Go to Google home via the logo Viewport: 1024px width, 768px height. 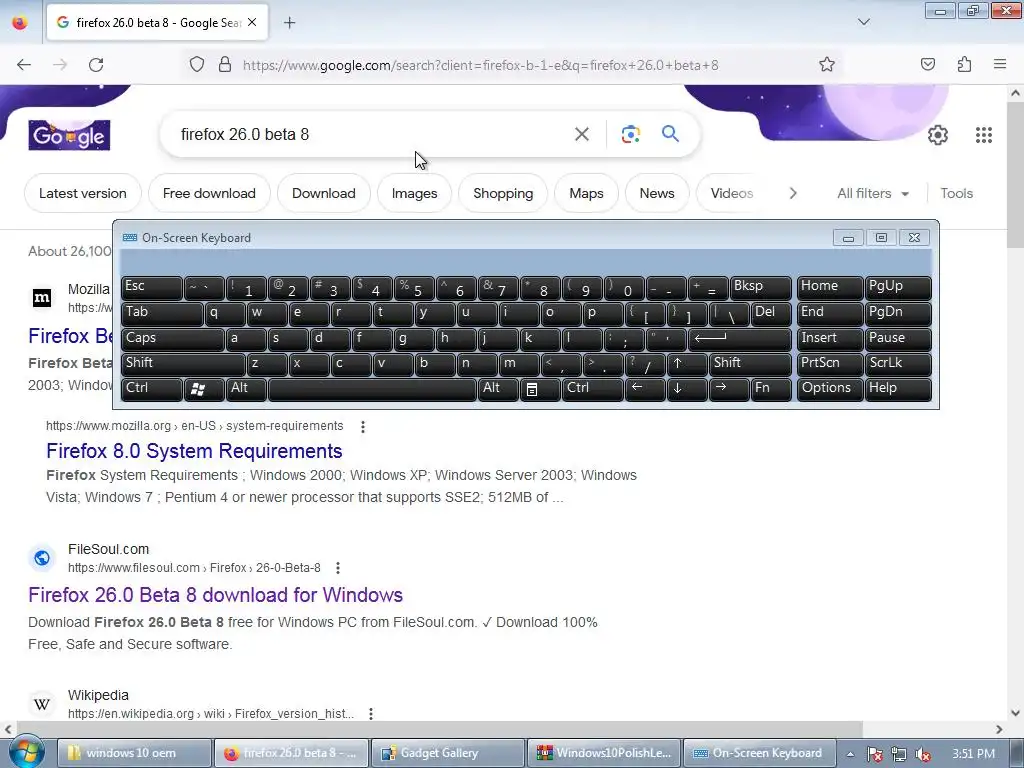(x=69, y=135)
